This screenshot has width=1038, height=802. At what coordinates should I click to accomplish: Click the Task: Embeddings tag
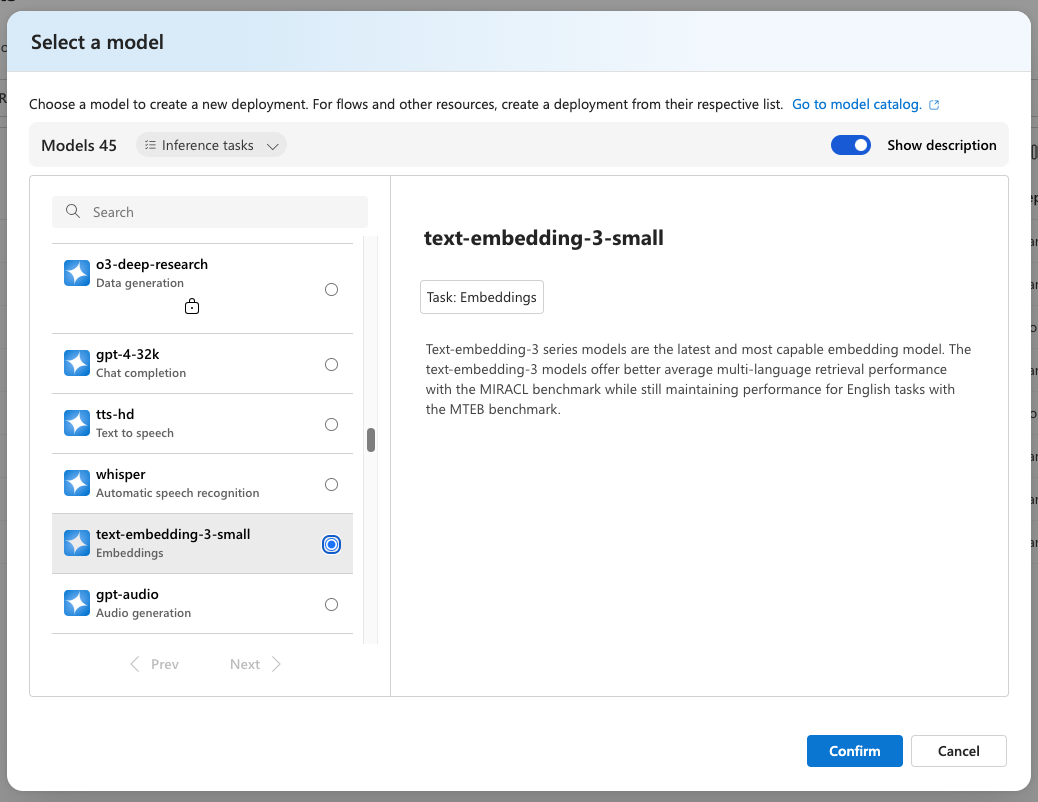coord(482,297)
